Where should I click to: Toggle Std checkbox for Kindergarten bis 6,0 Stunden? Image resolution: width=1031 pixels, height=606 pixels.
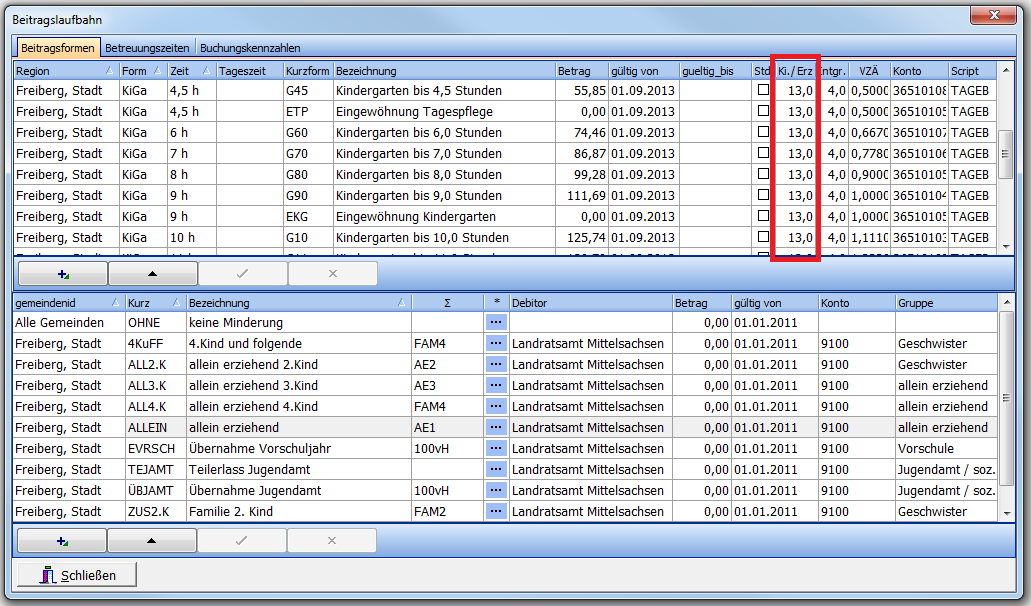point(763,132)
